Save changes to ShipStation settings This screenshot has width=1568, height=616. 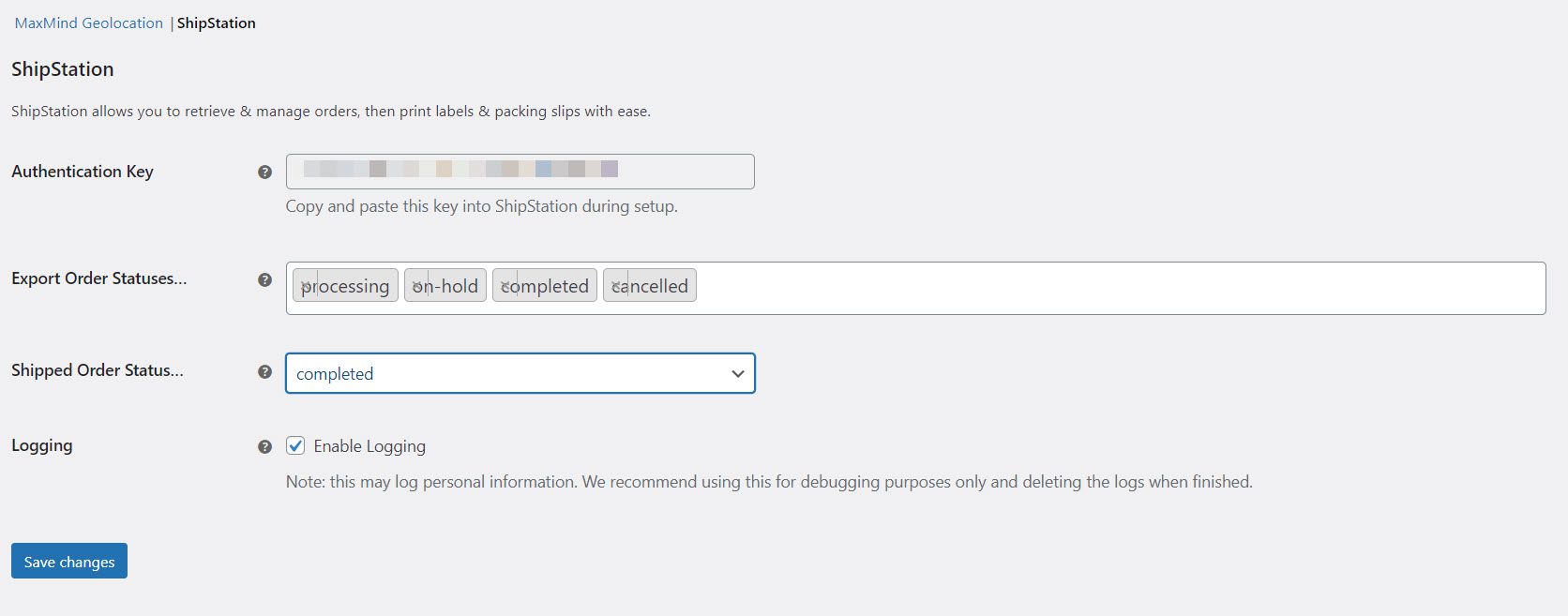(69, 562)
